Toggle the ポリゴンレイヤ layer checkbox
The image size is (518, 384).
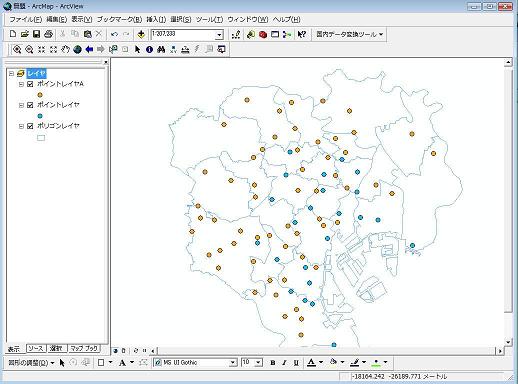30,126
